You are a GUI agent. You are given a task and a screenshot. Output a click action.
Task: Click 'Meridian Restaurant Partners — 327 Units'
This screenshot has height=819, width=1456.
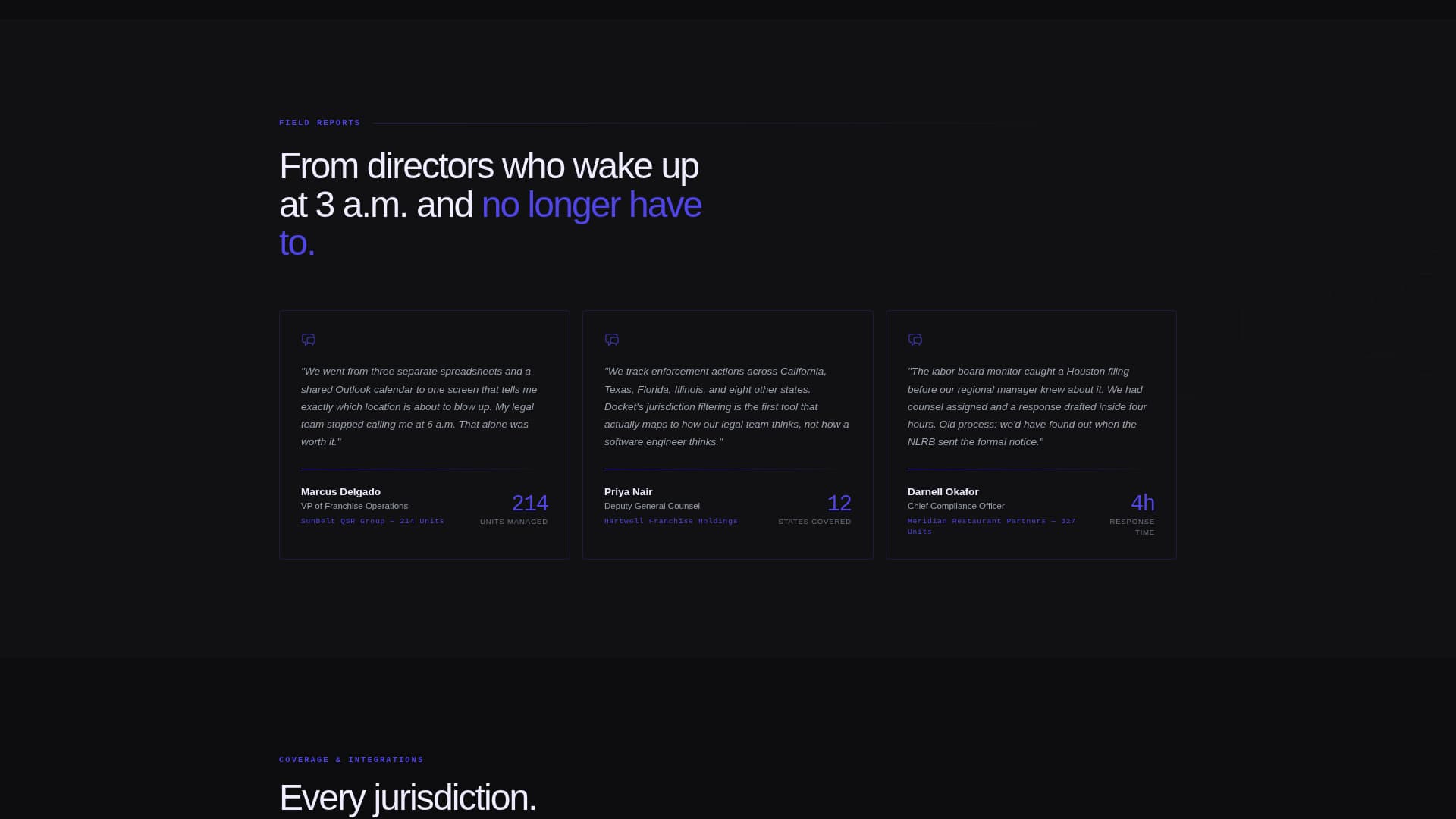click(991, 526)
